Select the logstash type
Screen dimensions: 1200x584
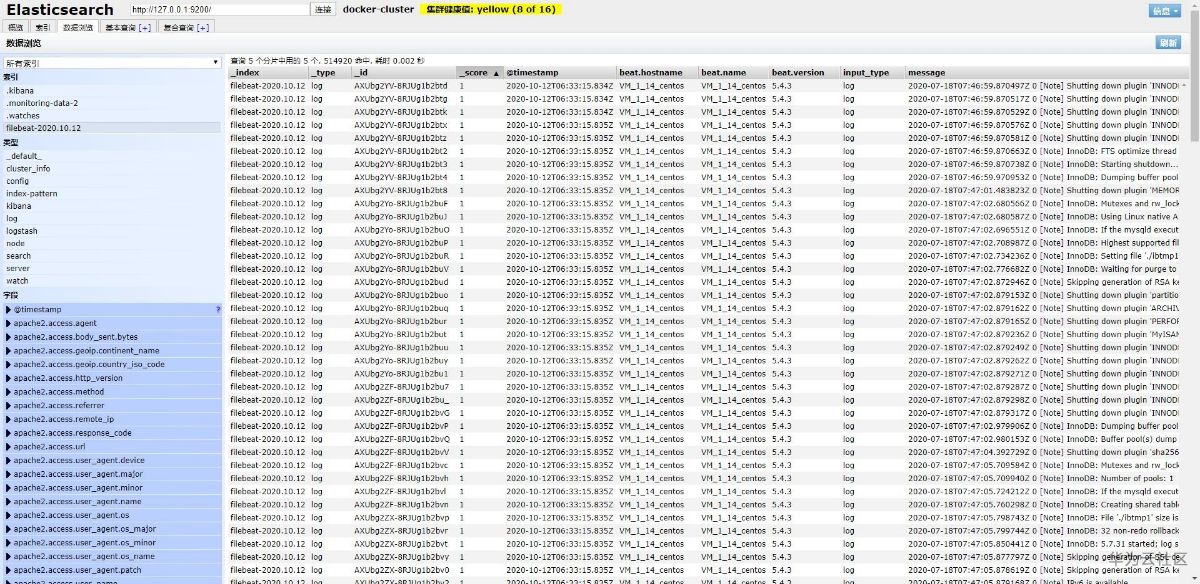(x=22, y=231)
